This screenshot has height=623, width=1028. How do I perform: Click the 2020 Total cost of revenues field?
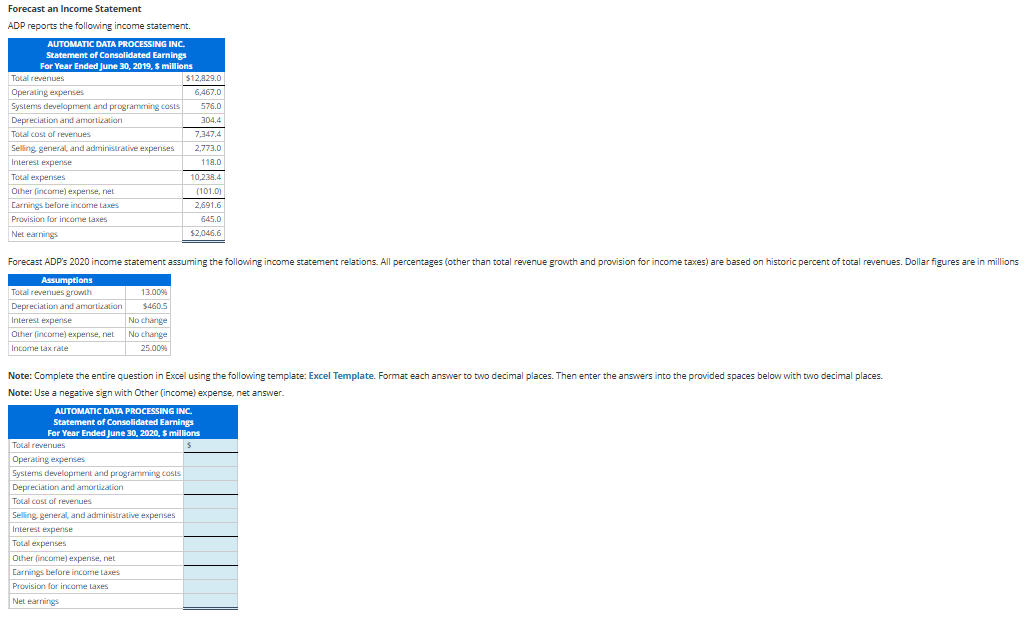click(x=210, y=502)
